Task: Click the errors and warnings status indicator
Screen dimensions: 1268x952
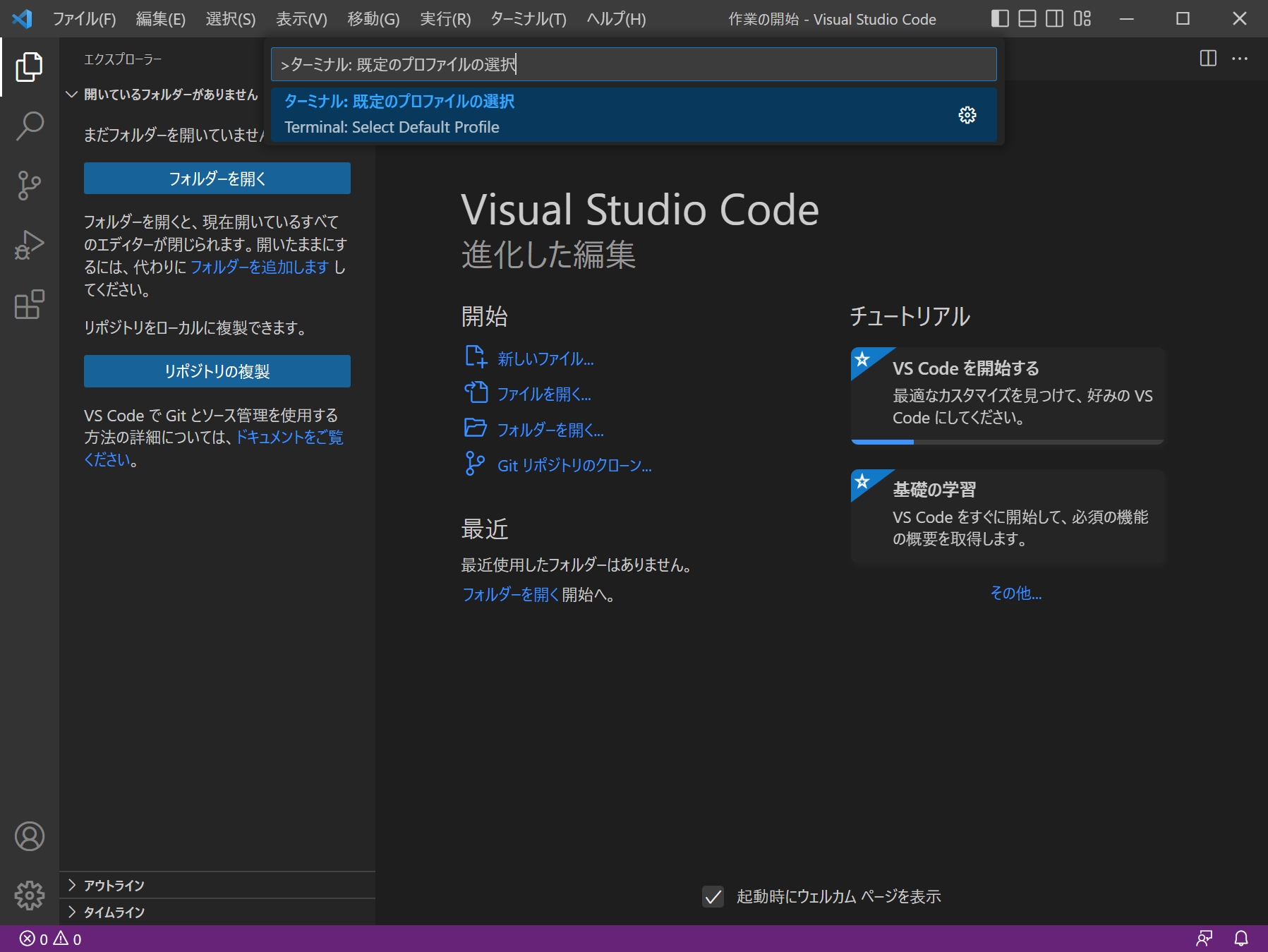Action: tap(50, 939)
